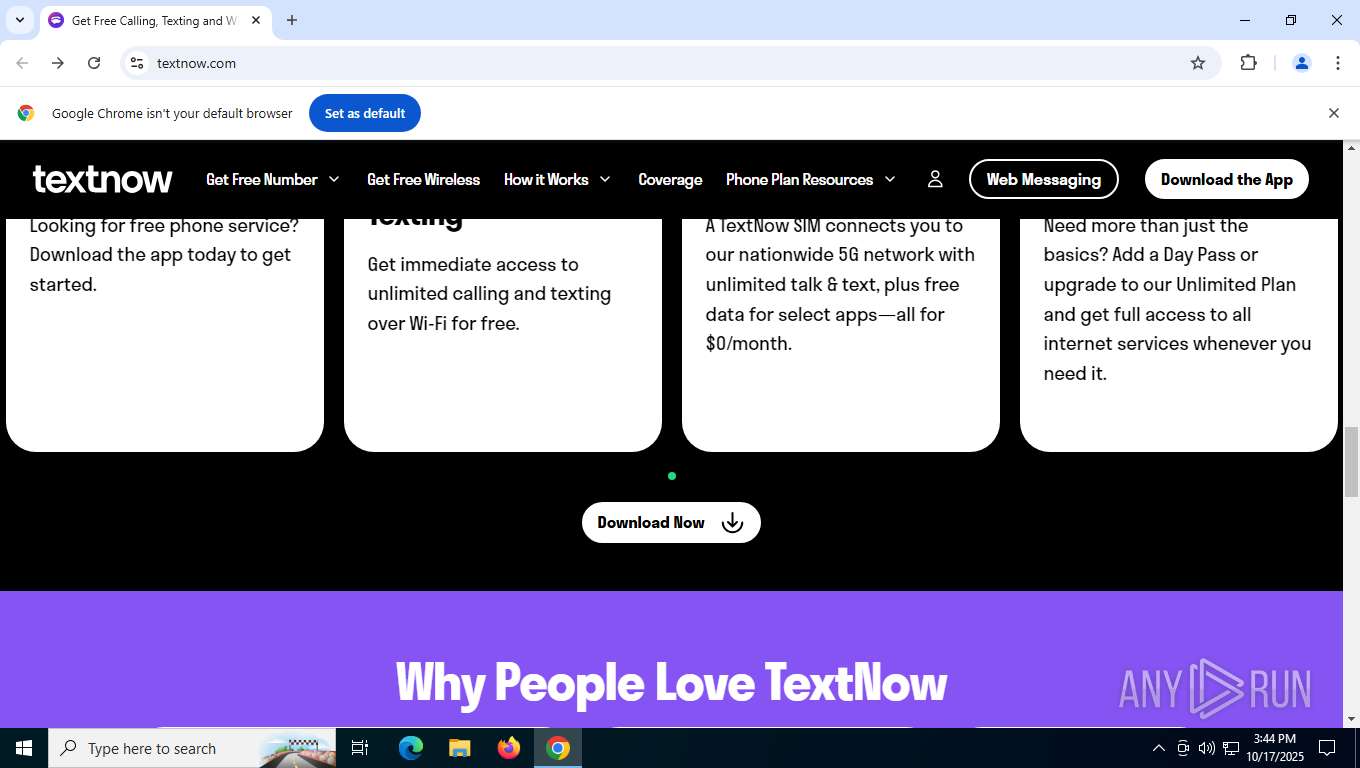
Task: Open network status in system tray
Action: click(x=1231, y=748)
